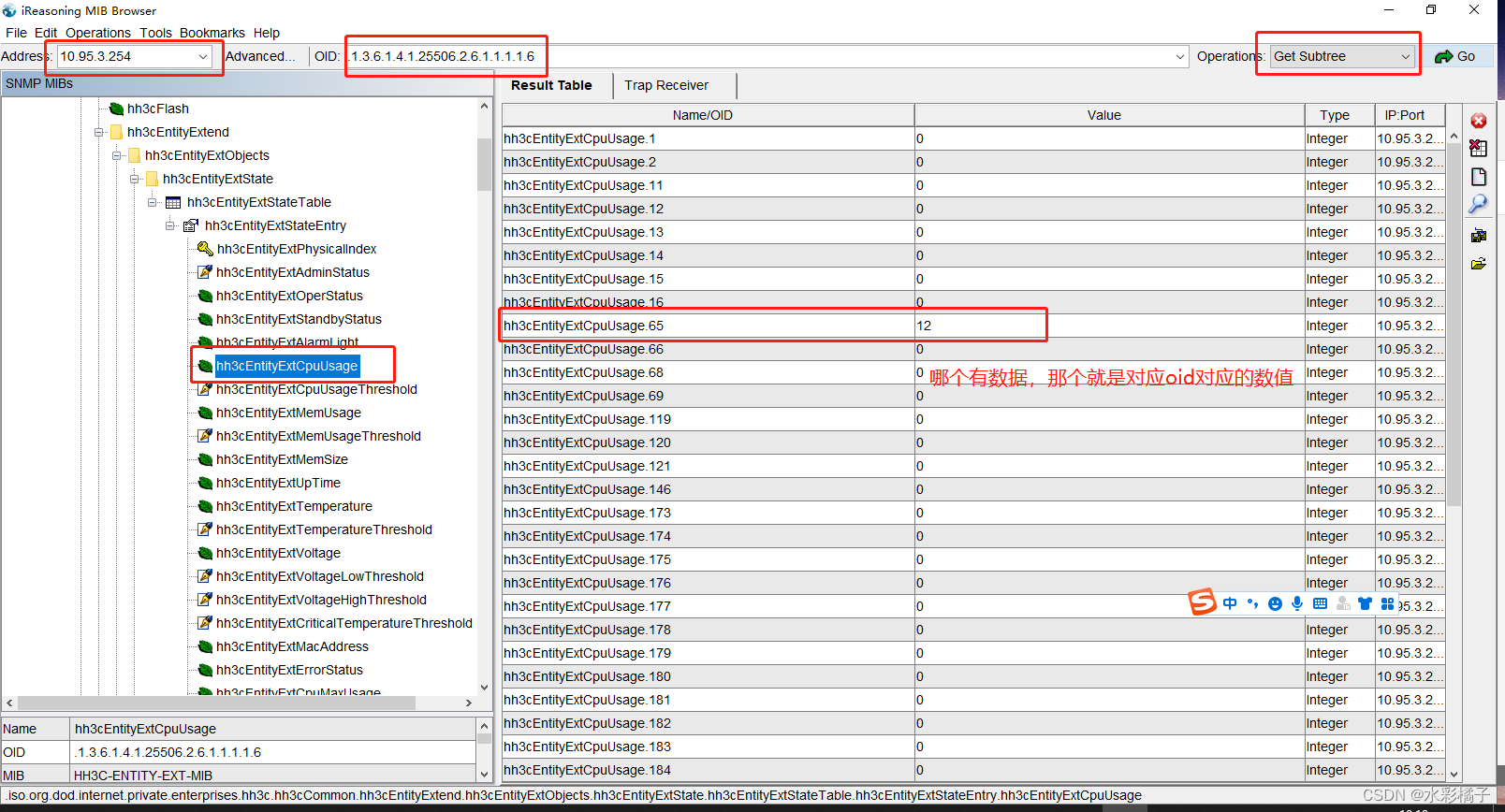The image size is (1505, 812).
Task: Click table icon of hh3cEntityExtStateTable
Action: pyautogui.click(x=173, y=202)
